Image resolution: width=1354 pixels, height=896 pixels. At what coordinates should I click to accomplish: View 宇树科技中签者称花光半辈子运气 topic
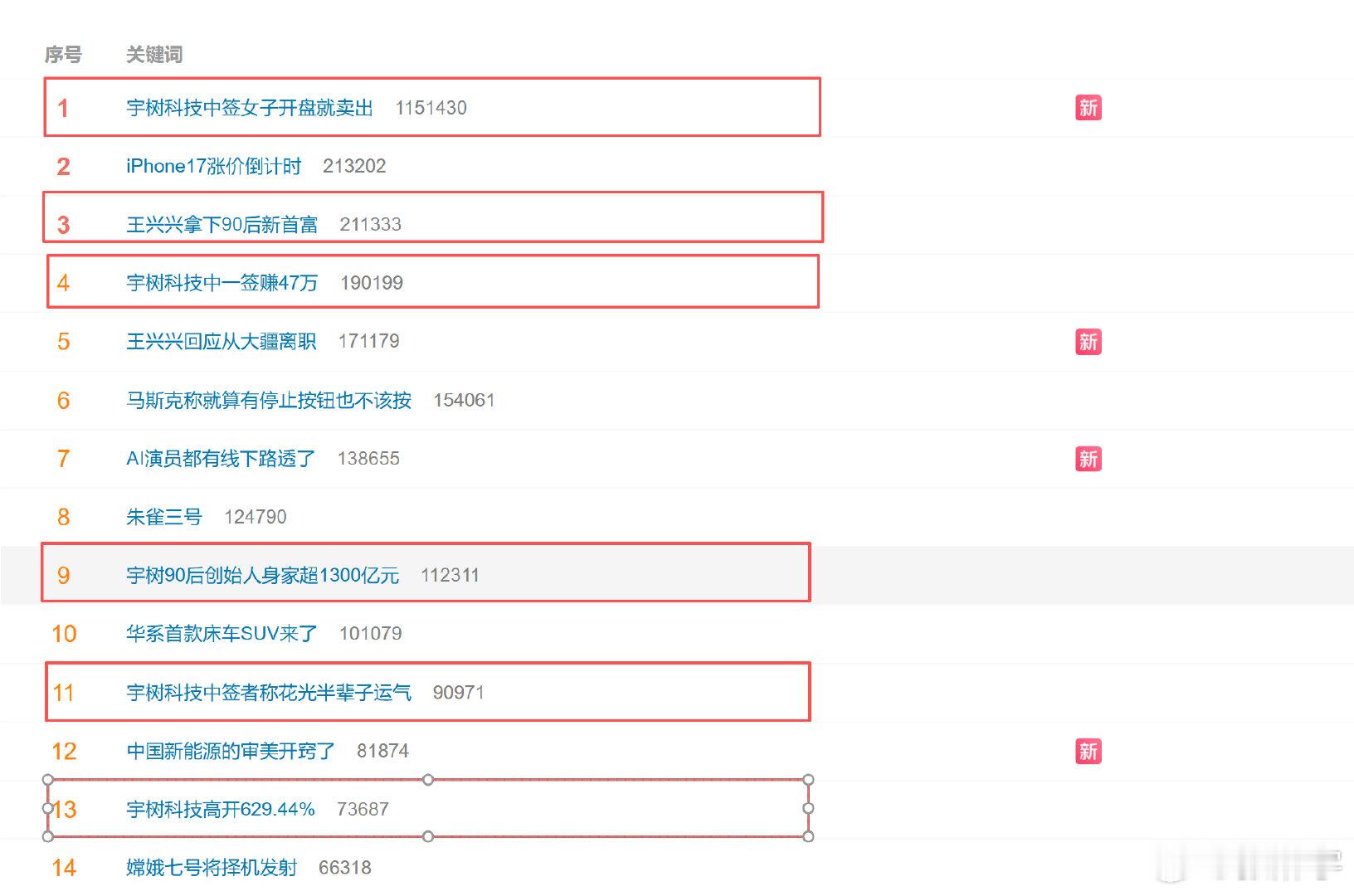click(x=269, y=693)
